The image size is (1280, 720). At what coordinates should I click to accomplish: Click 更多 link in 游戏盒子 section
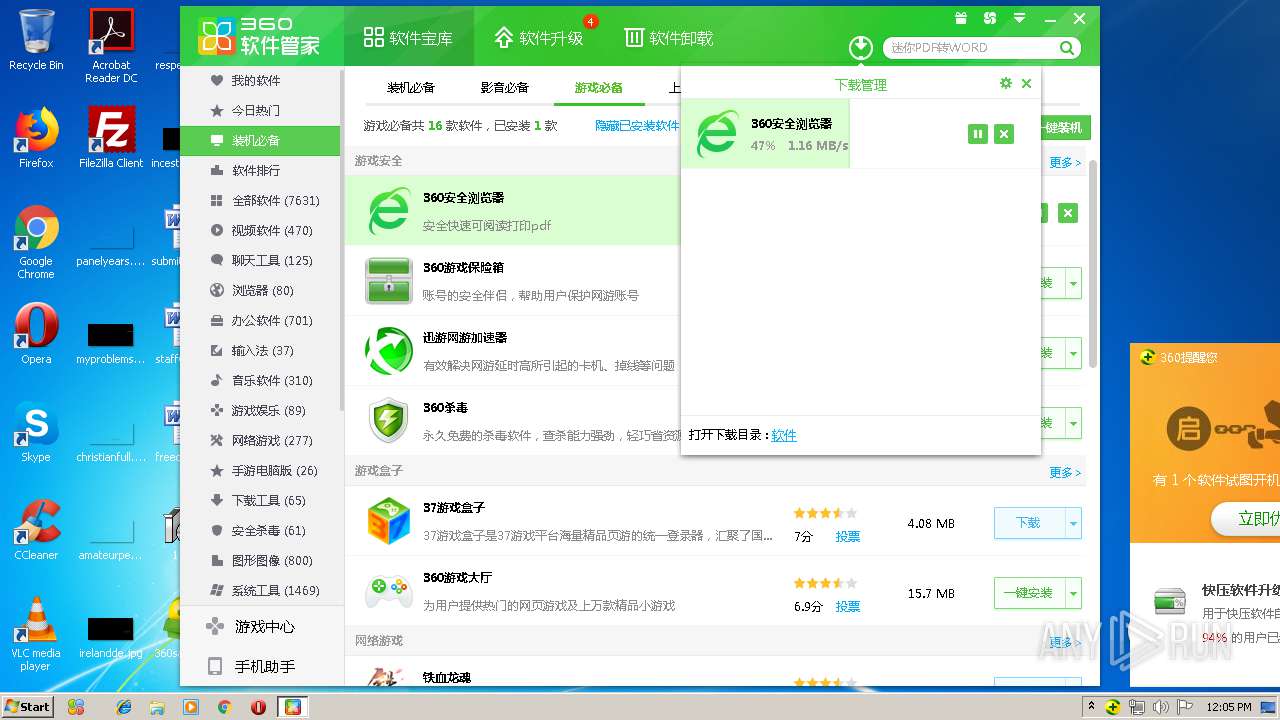click(x=1065, y=472)
